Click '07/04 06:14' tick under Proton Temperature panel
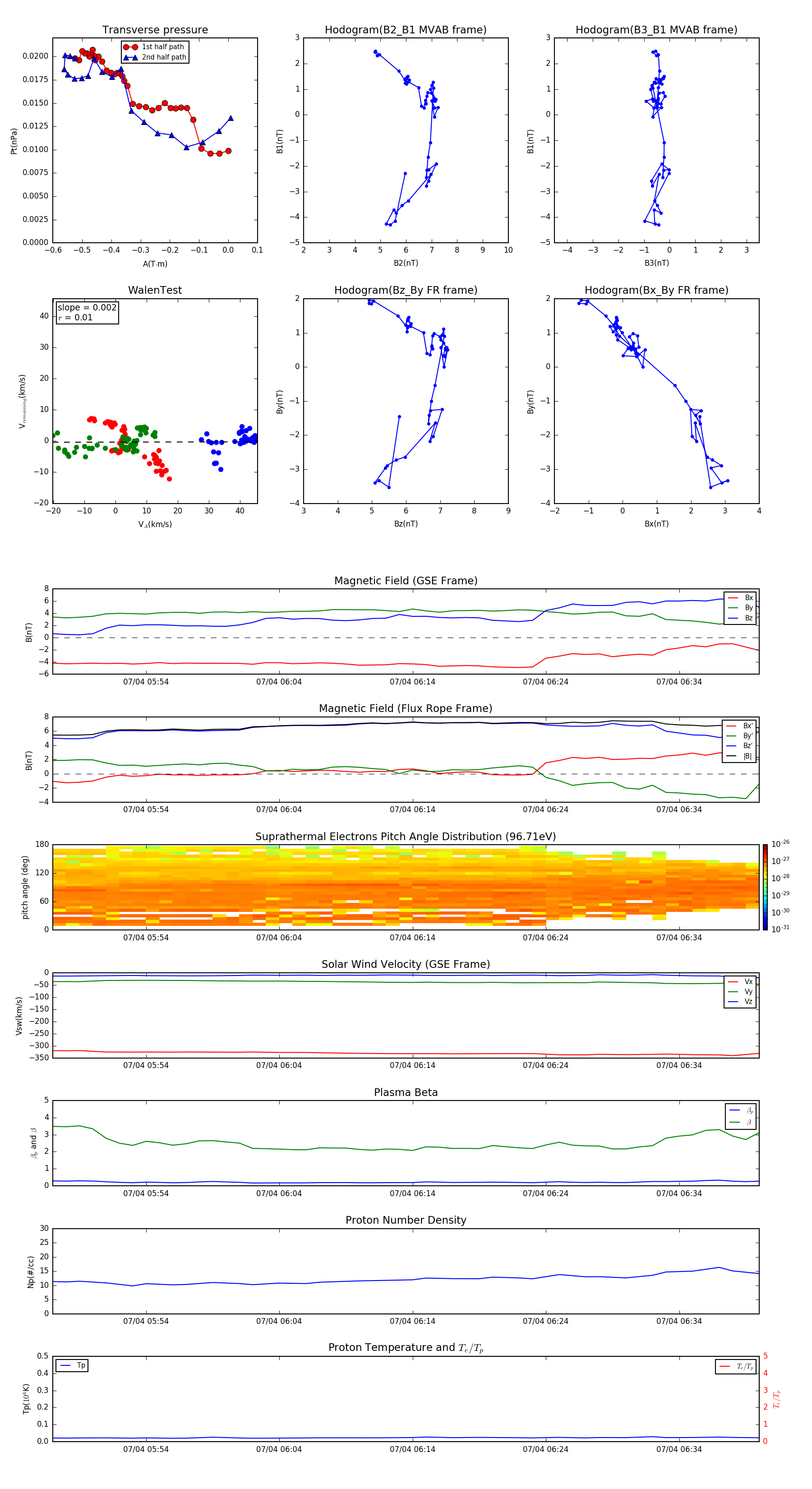This screenshot has width=812, height=1489. tap(412, 1450)
